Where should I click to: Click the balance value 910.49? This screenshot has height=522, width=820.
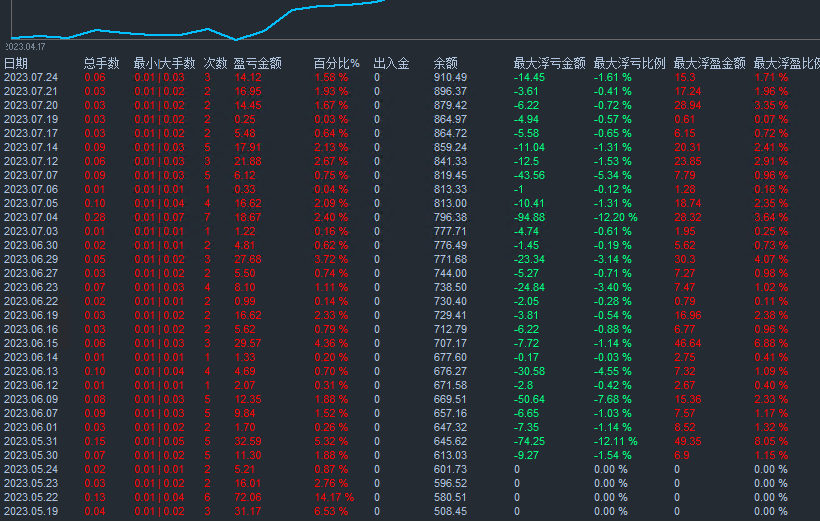[450, 77]
